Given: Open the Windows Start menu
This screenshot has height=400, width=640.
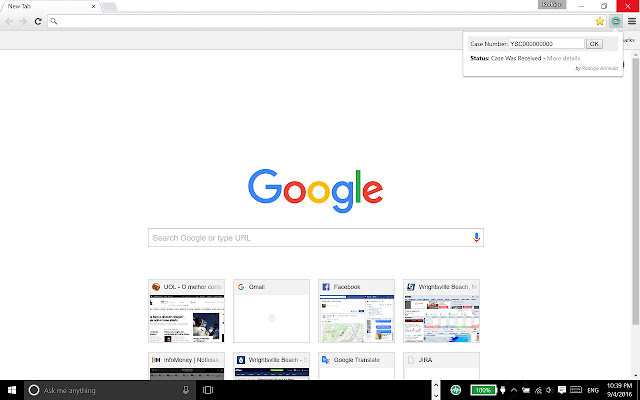Looking at the screenshot, I should (12, 390).
